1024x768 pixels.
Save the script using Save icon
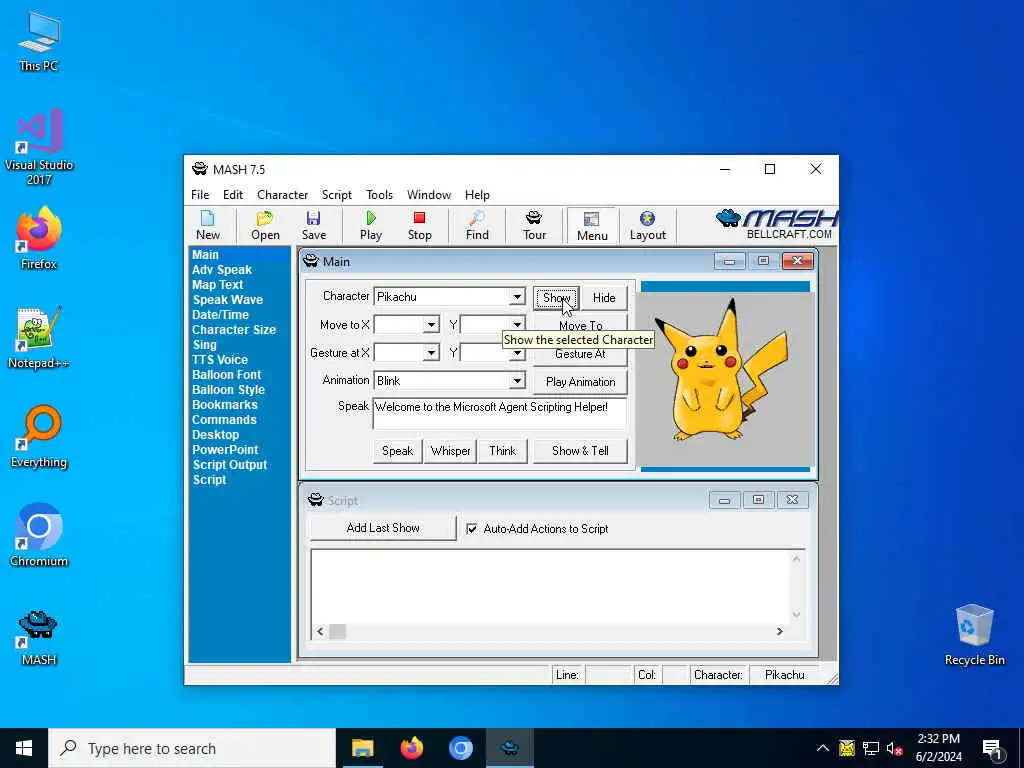click(x=313, y=225)
